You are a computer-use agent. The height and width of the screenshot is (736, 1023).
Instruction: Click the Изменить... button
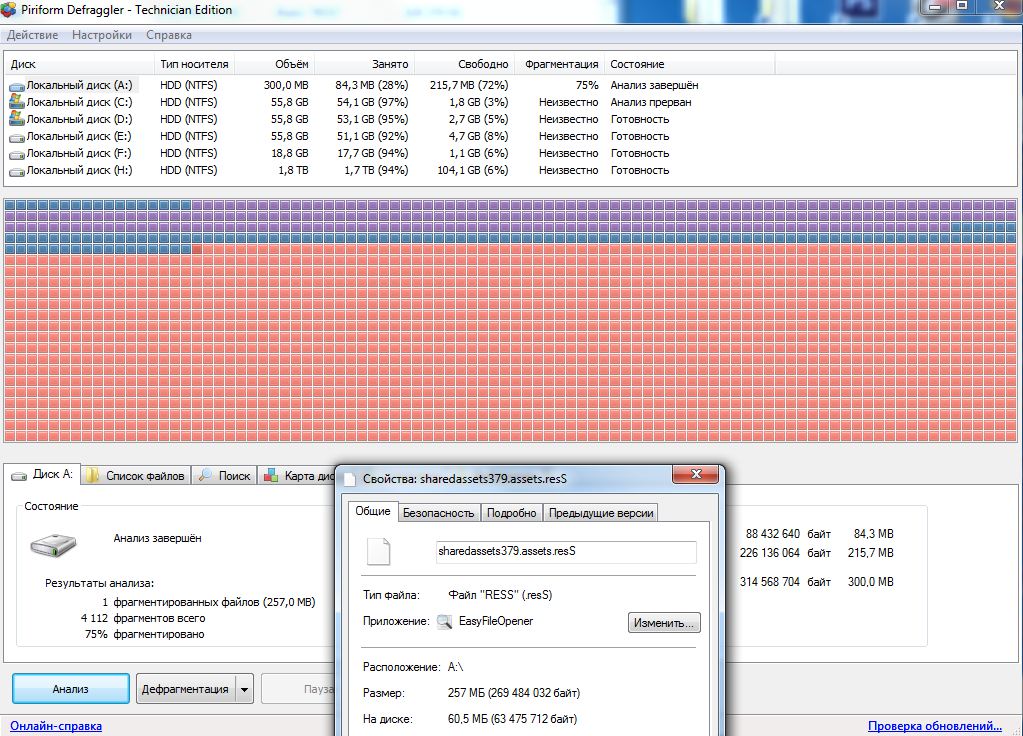pyautogui.click(x=664, y=623)
